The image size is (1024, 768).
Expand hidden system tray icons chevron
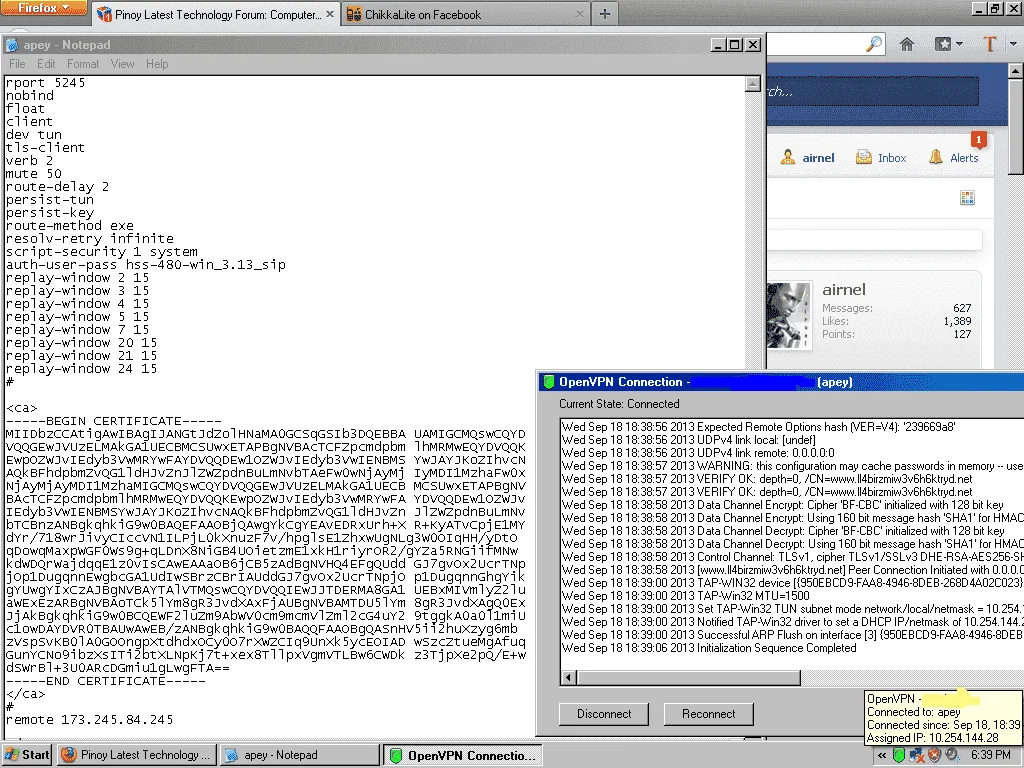pos(882,756)
